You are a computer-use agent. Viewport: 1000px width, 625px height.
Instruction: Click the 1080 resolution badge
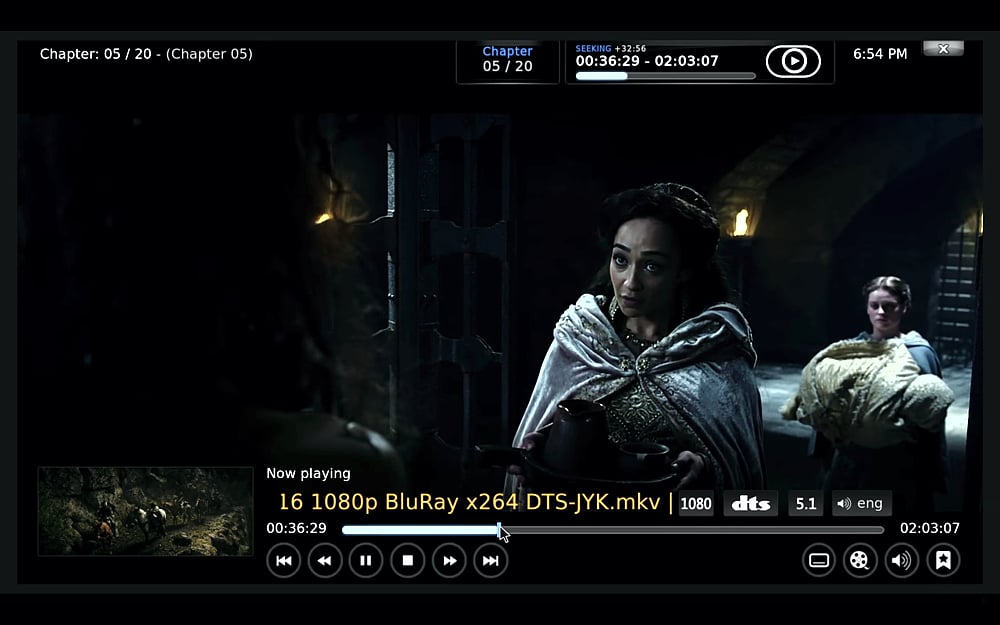[696, 504]
